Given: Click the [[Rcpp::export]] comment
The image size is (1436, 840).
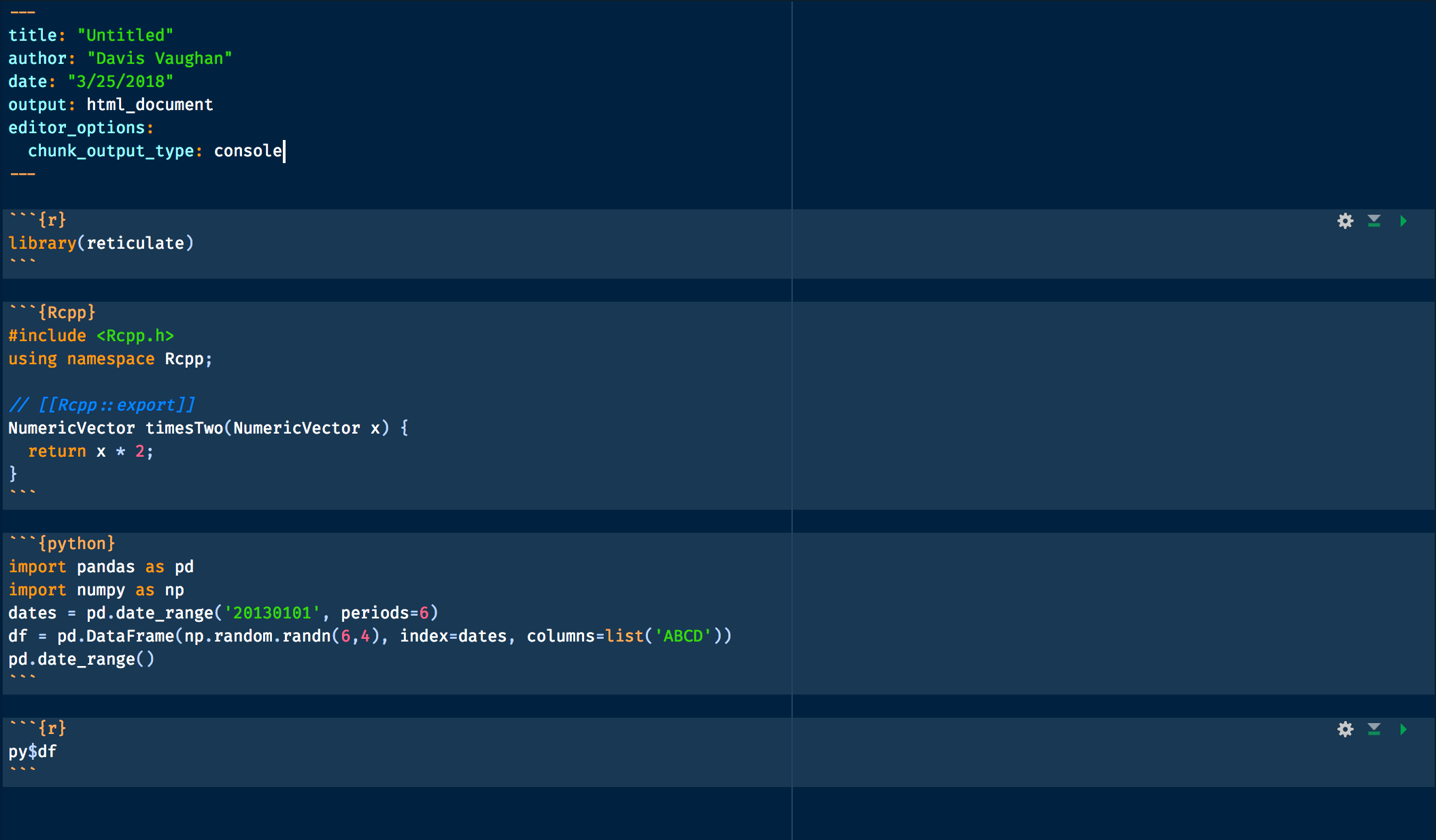Looking at the screenshot, I should 102,404.
